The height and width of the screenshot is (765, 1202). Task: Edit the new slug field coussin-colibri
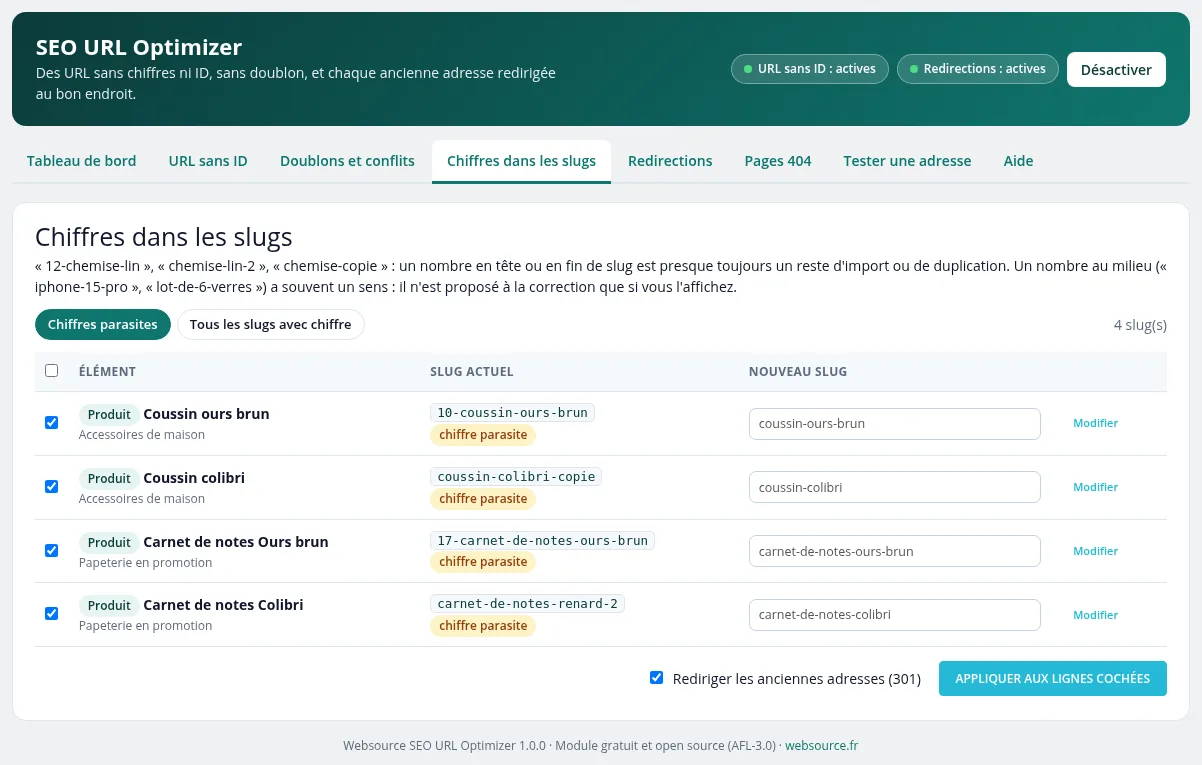pyautogui.click(x=895, y=487)
